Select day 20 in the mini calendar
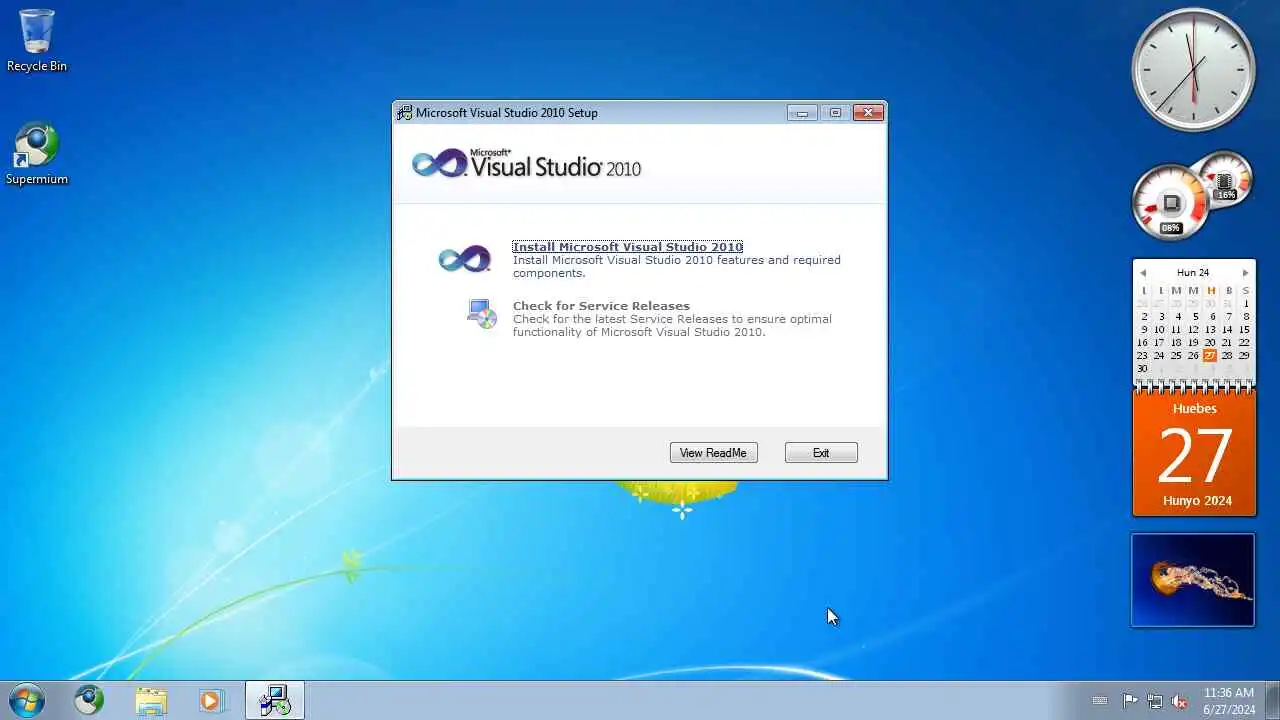The image size is (1280, 720). [1210, 342]
